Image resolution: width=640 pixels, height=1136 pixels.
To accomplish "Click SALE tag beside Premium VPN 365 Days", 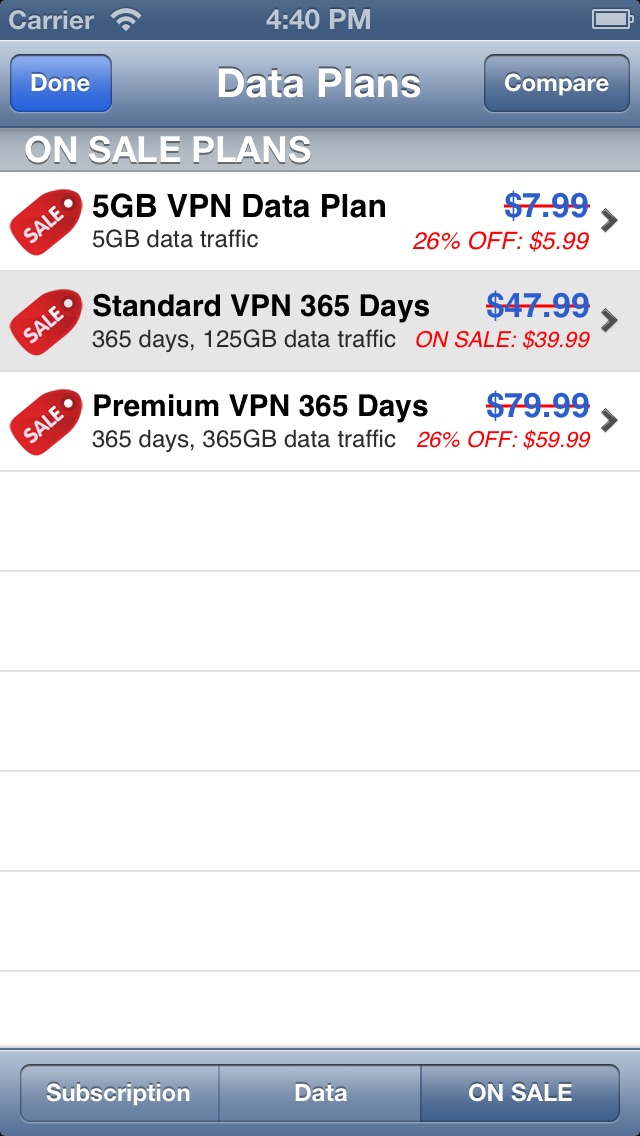I will [46, 421].
